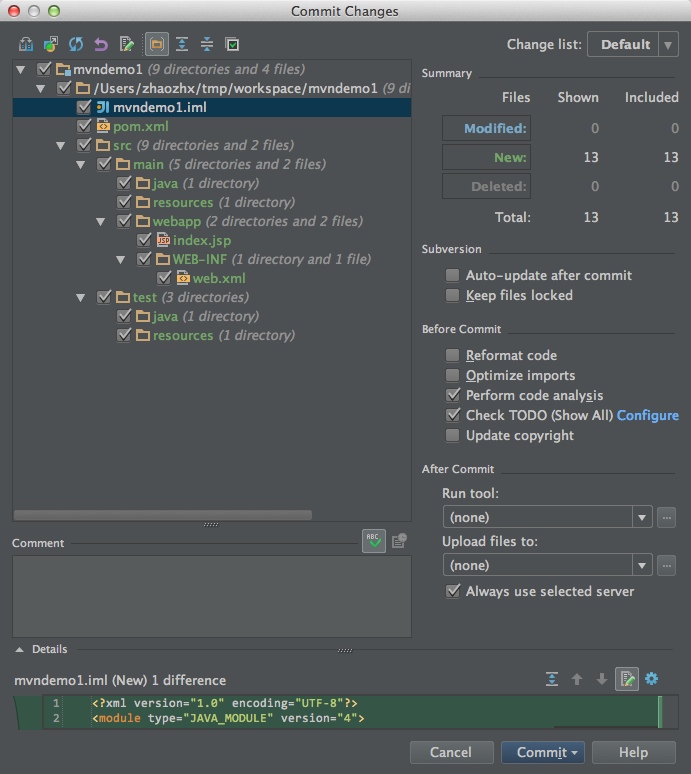The image size is (691, 774).
Task: Click the Select All checkmark icon
Action: click(x=232, y=44)
